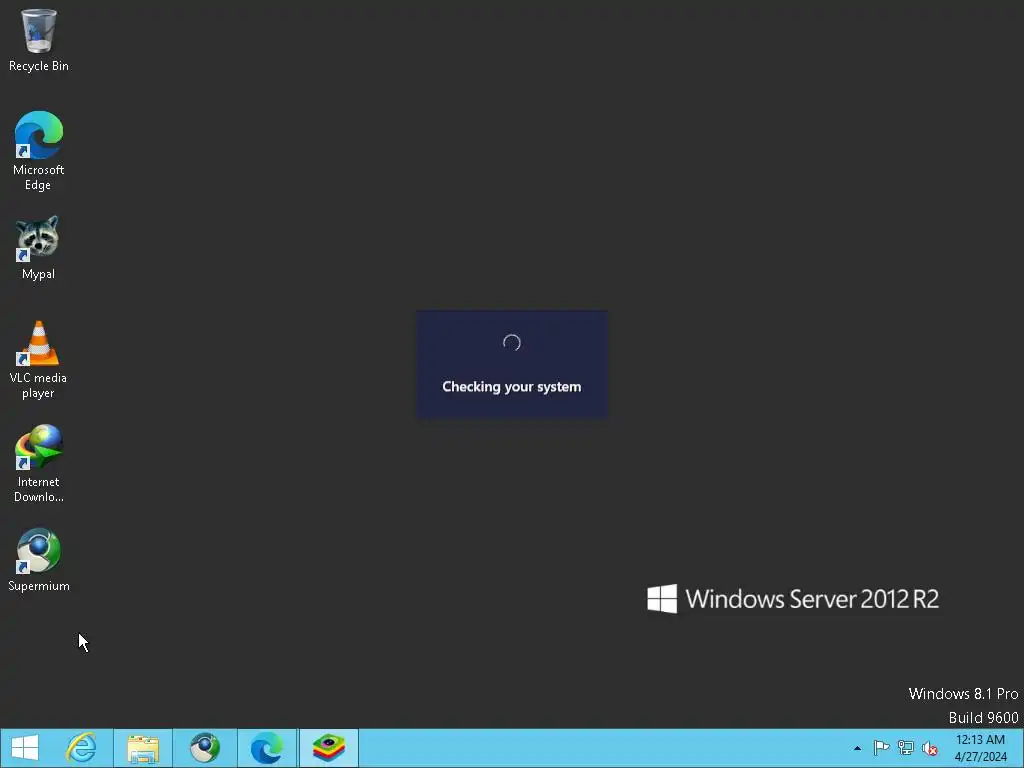Click the 'Checking your system' dialog text

click(511, 387)
